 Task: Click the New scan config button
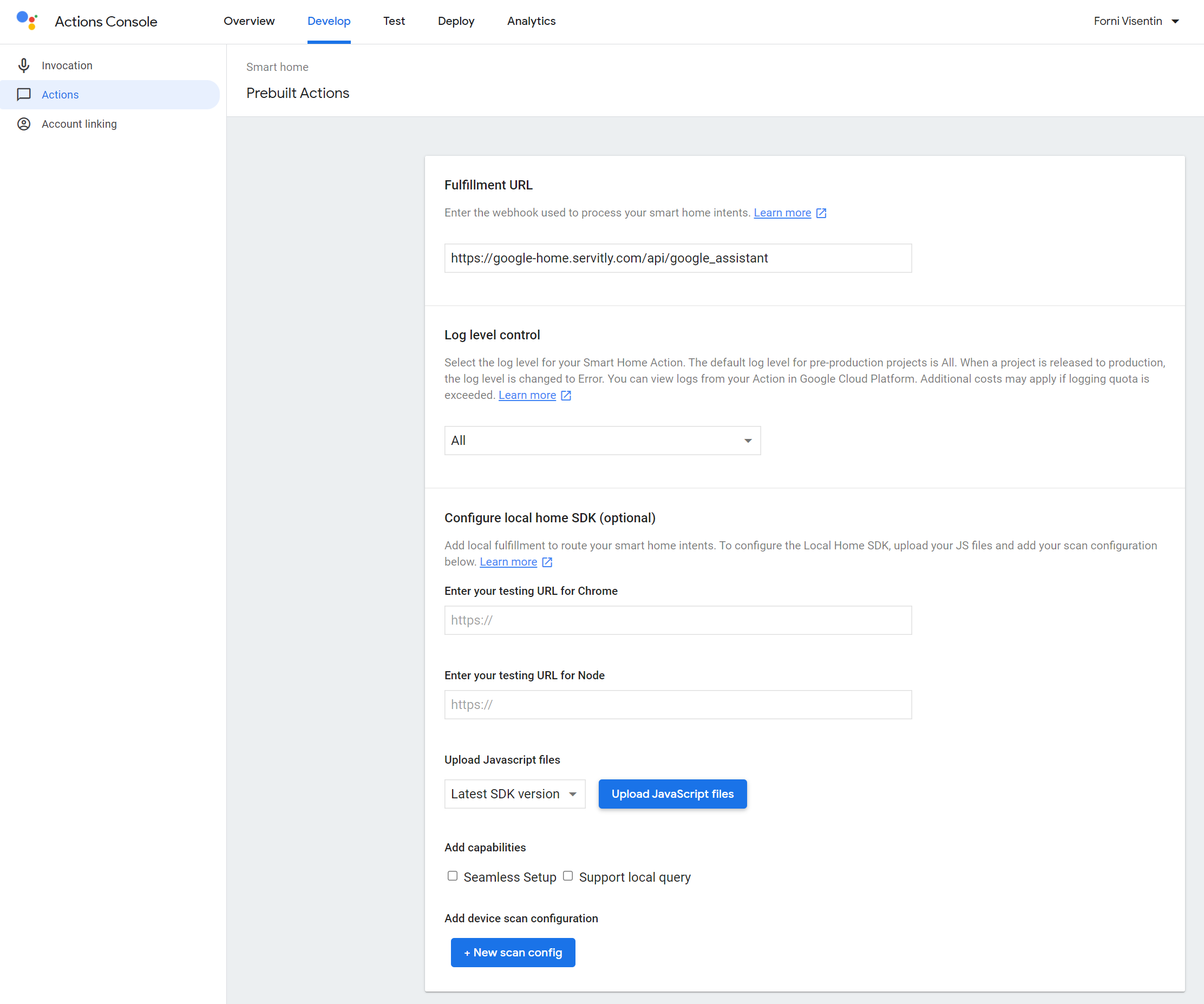[513, 953]
